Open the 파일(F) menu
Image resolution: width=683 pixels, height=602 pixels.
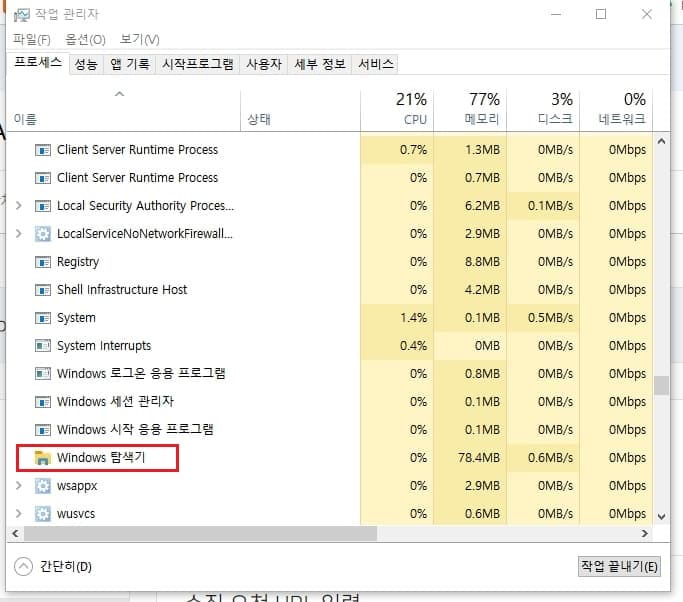(x=32, y=40)
